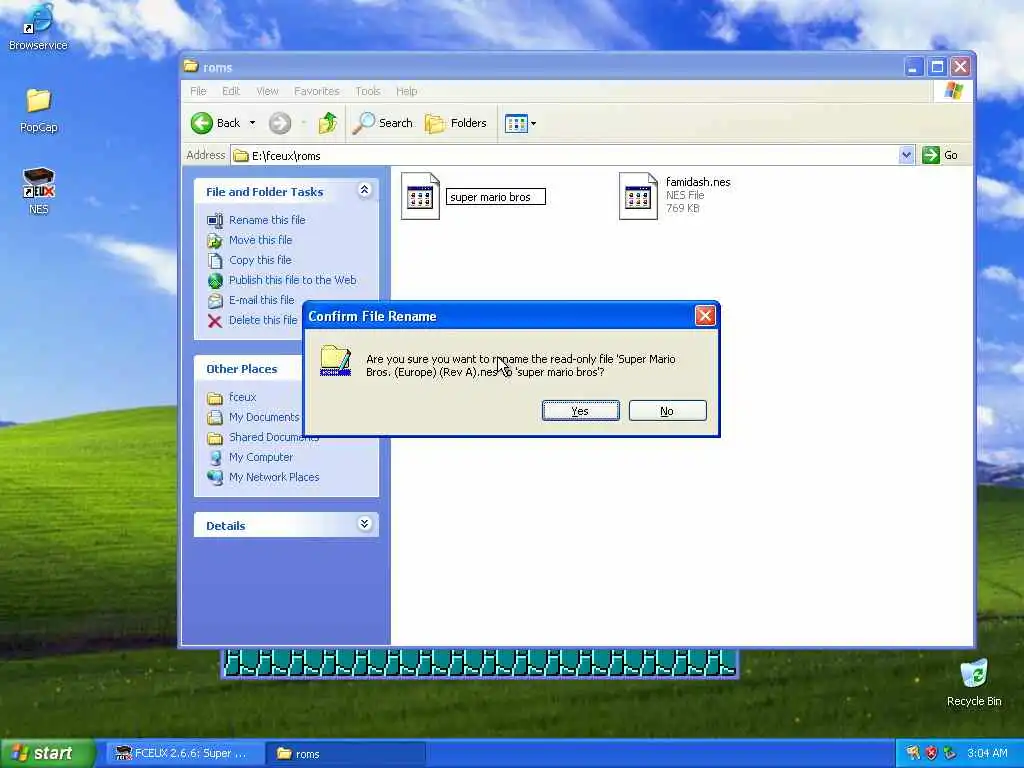Click the Back arrow icon
The width and height of the screenshot is (1024, 768).
tap(202, 123)
